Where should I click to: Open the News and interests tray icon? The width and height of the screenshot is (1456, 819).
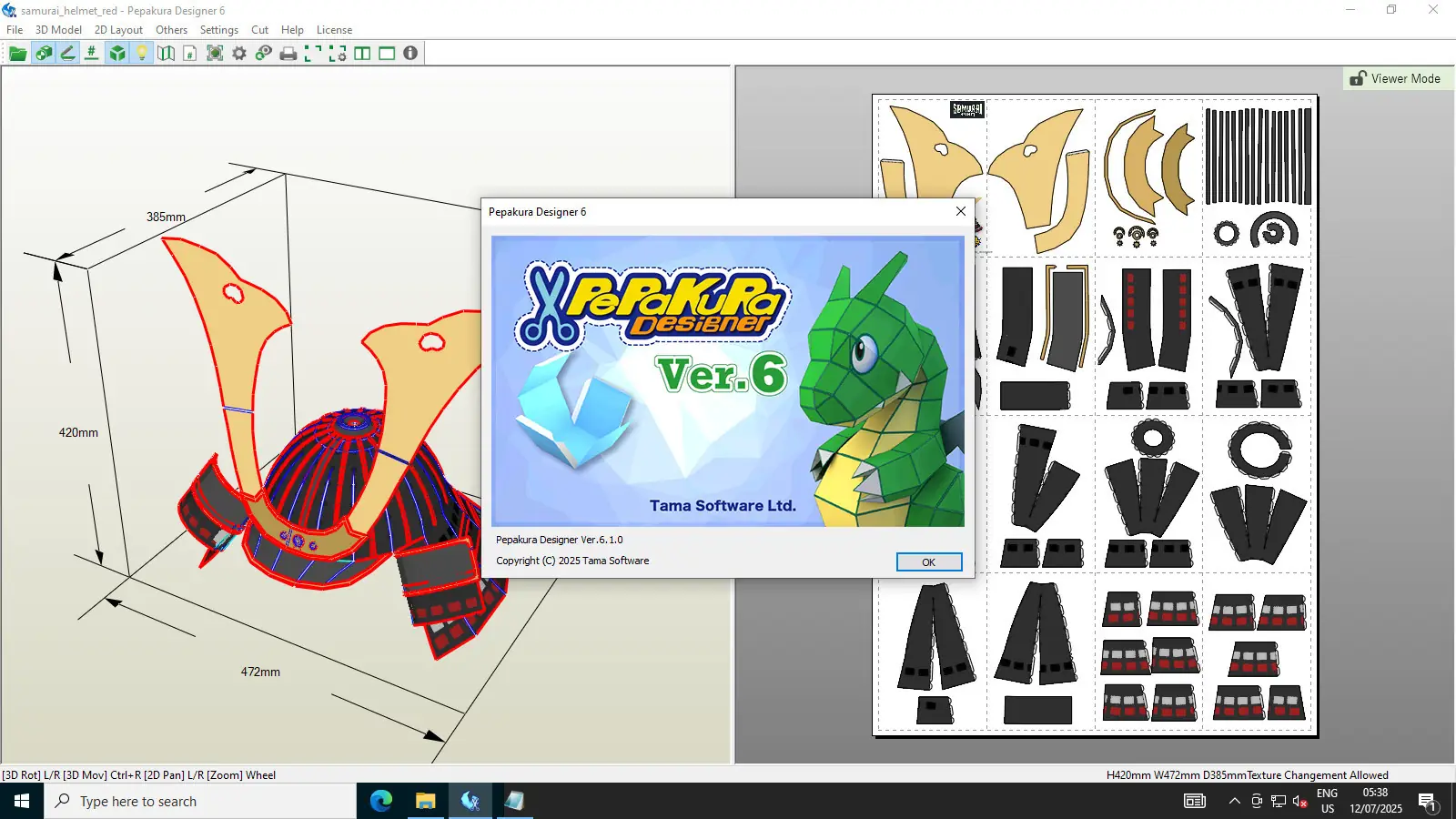click(1194, 801)
